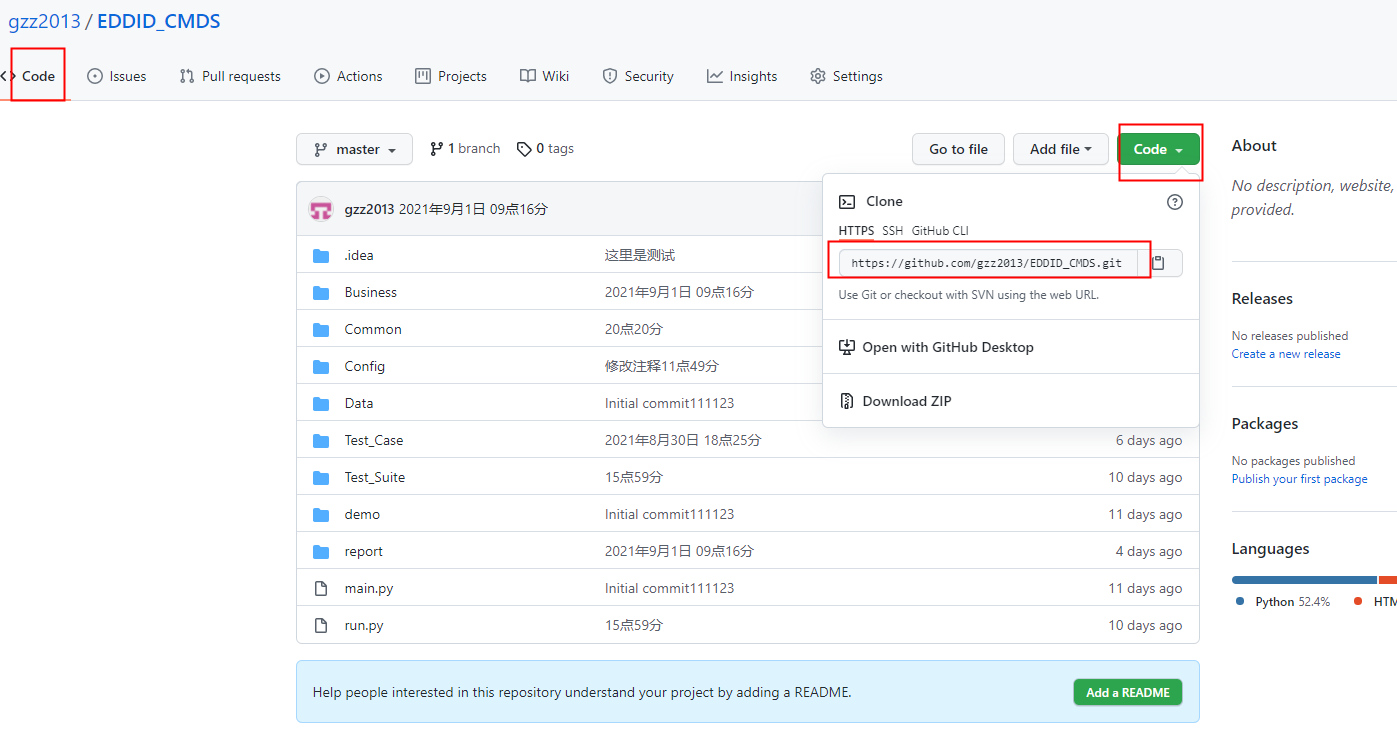Click the .idea folder icon
Image resolution: width=1397 pixels, height=748 pixels.
[x=321, y=255]
